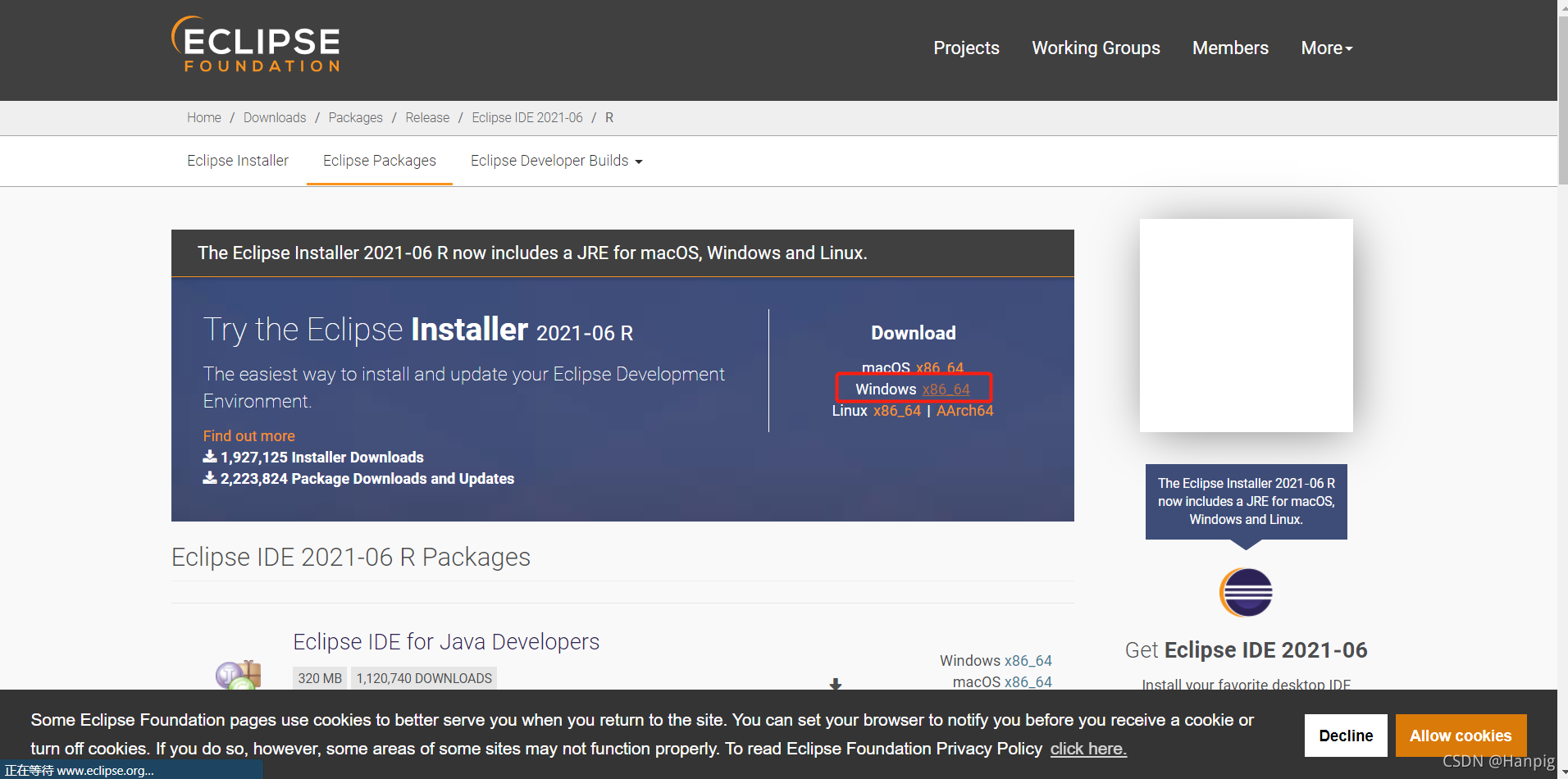The image size is (1568, 779).
Task: Click the page vertical scrollbar
Action: point(1562,389)
